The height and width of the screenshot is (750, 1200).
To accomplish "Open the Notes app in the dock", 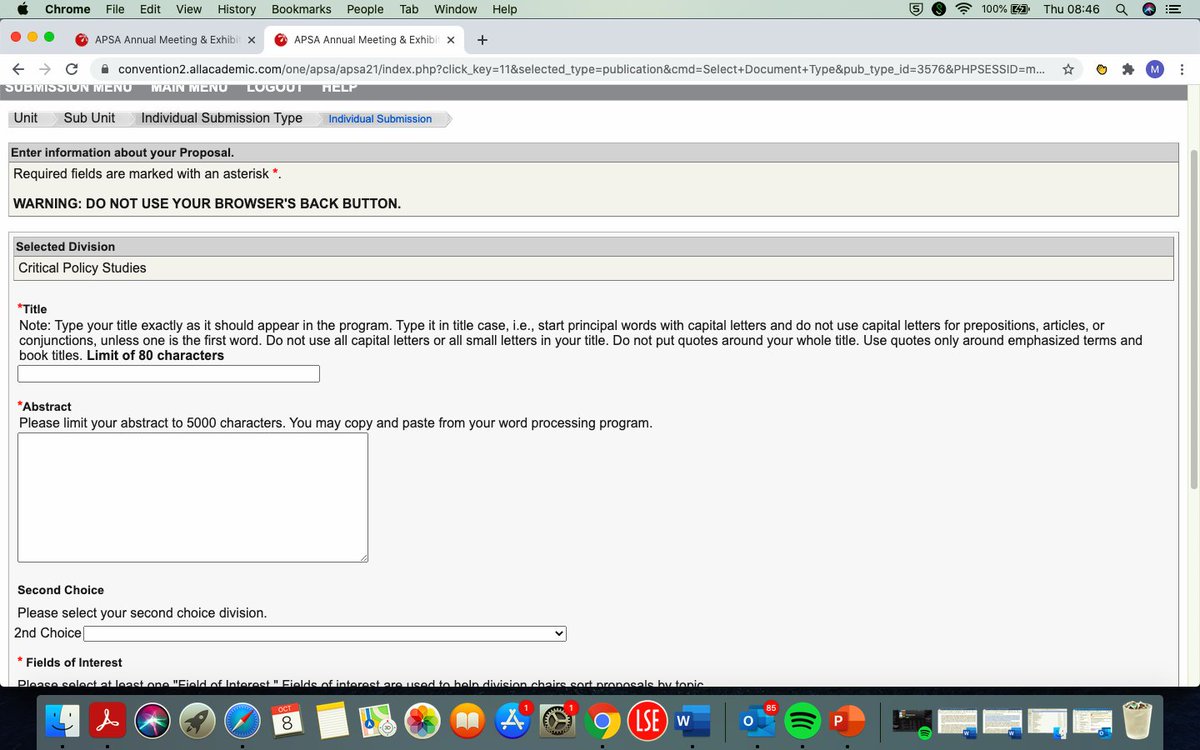I will [332, 721].
